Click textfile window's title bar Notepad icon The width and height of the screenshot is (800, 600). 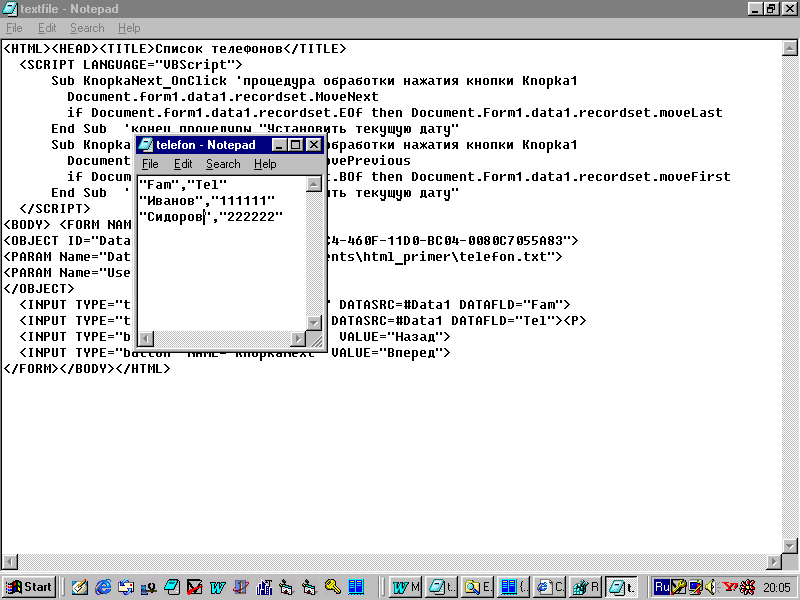tap(10, 9)
